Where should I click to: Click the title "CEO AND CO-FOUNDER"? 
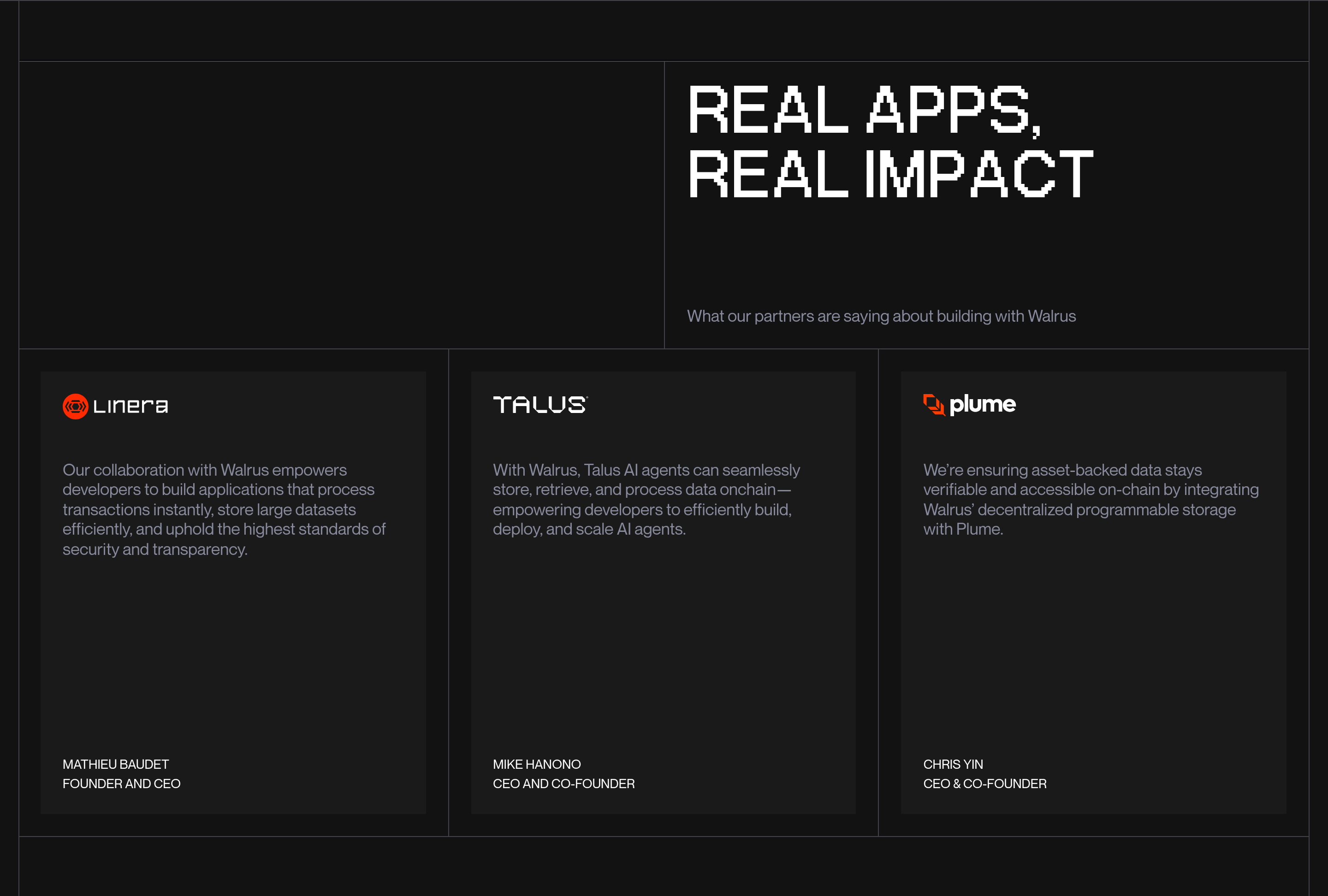pyautogui.click(x=563, y=784)
